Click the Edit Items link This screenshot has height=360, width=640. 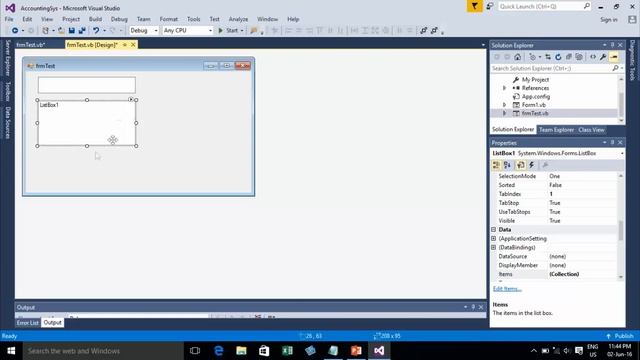tap(507, 289)
